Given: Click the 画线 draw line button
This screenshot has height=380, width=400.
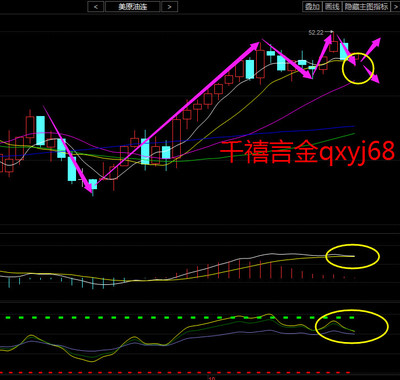Looking at the screenshot, I should point(332,6).
